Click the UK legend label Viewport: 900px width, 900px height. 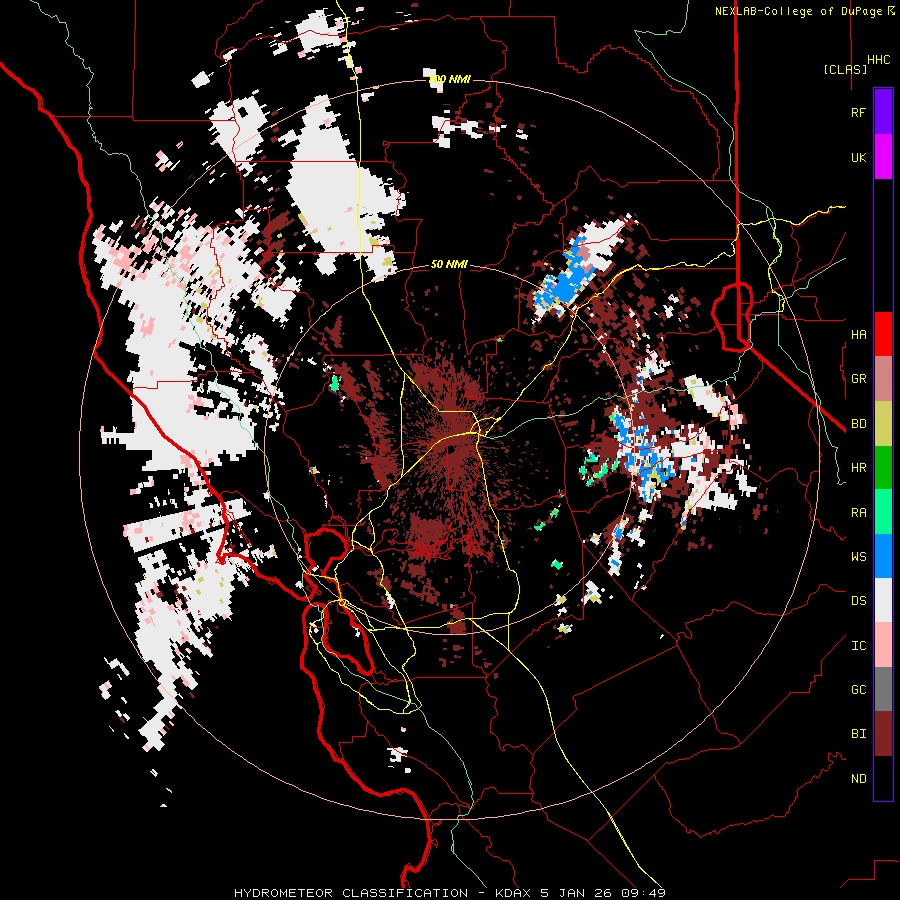(858, 157)
